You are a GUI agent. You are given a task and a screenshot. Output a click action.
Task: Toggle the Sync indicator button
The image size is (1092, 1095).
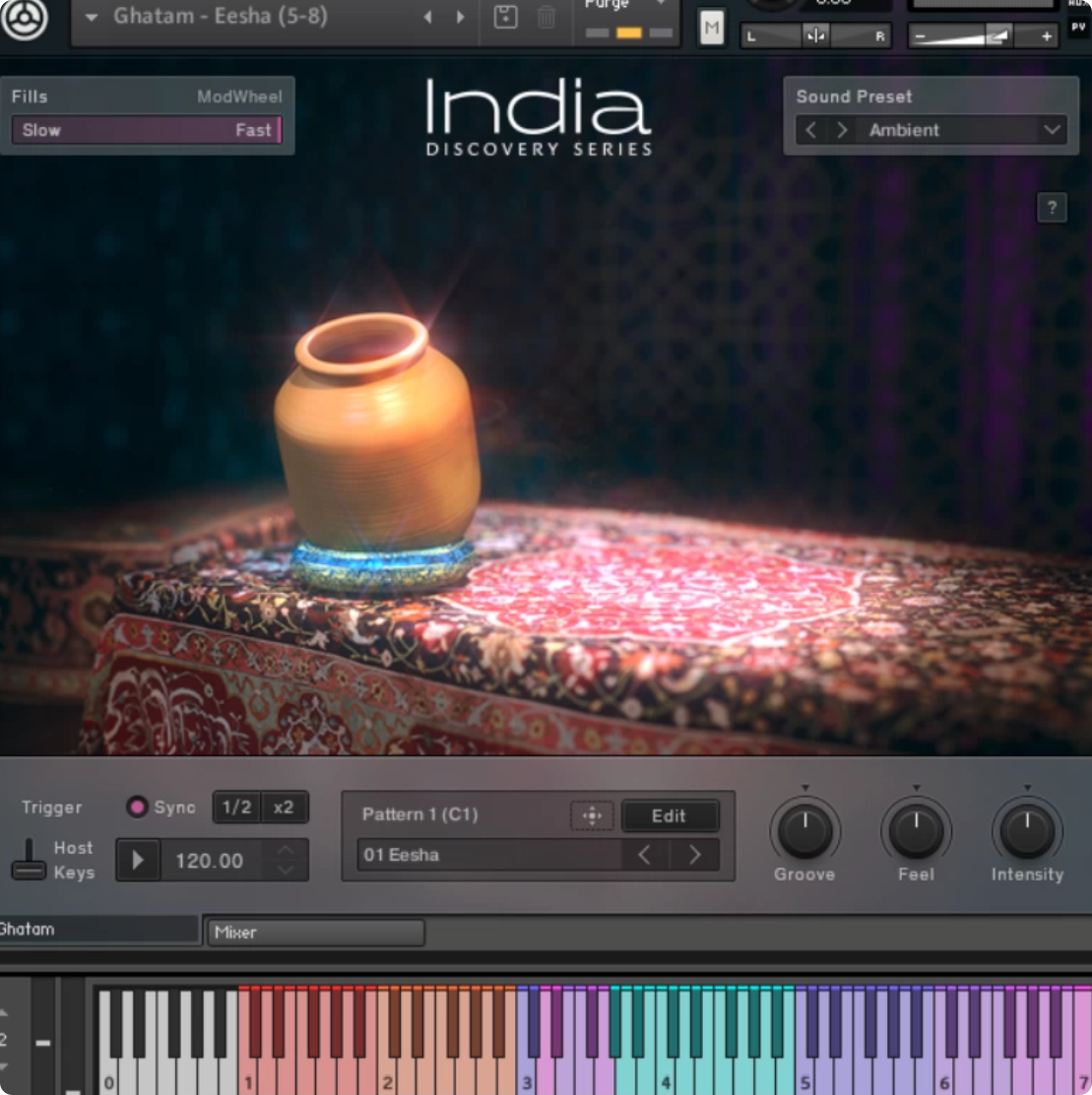click(137, 806)
